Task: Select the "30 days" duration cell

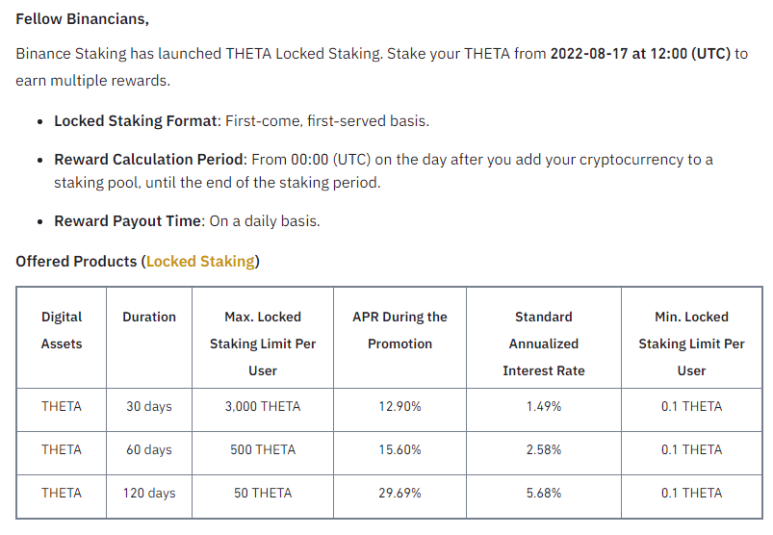Action: pyautogui.click(x=149, y=407)
